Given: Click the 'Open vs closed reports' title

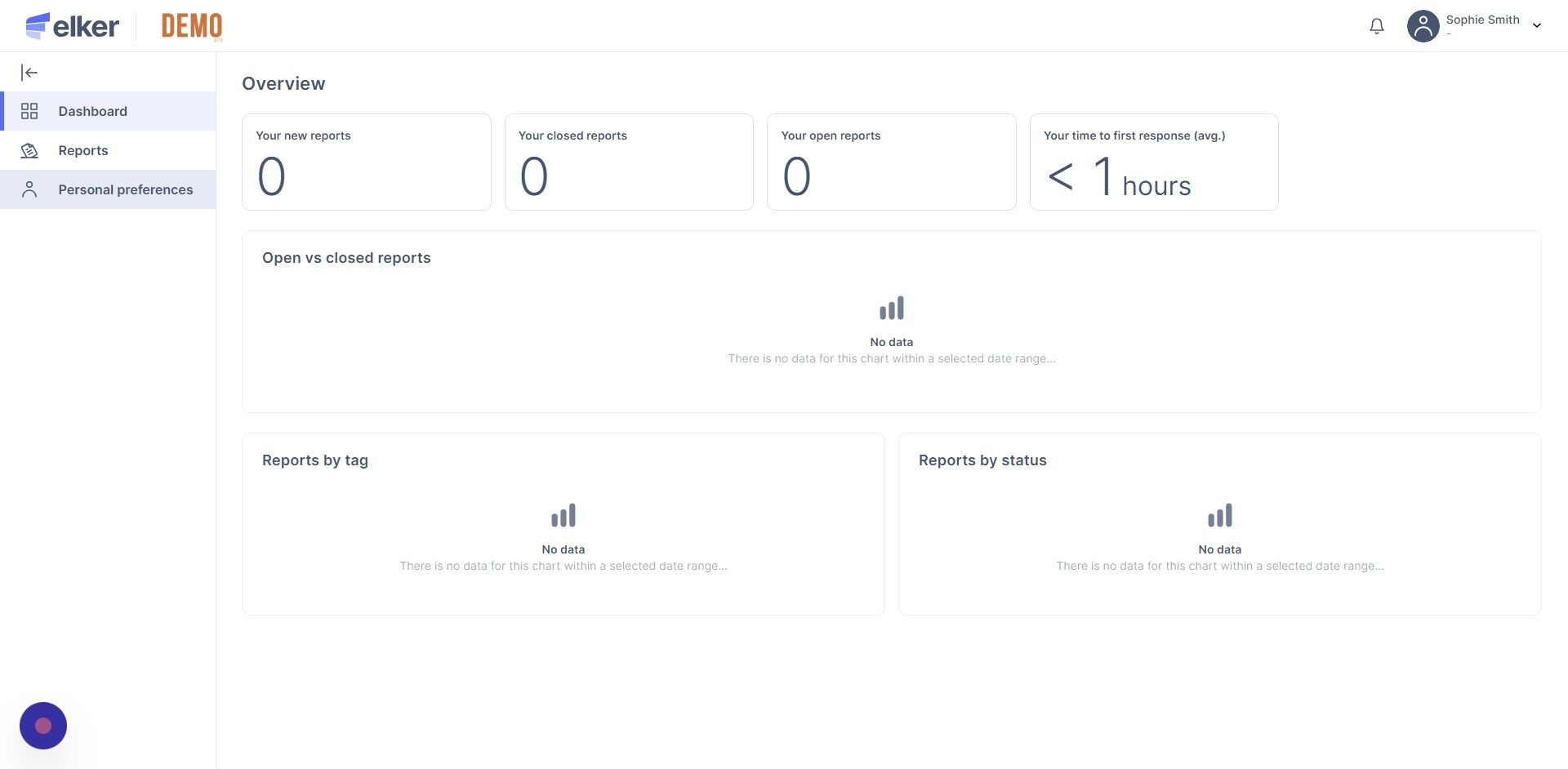Looking at the screenshot, I should pos(346,258).
